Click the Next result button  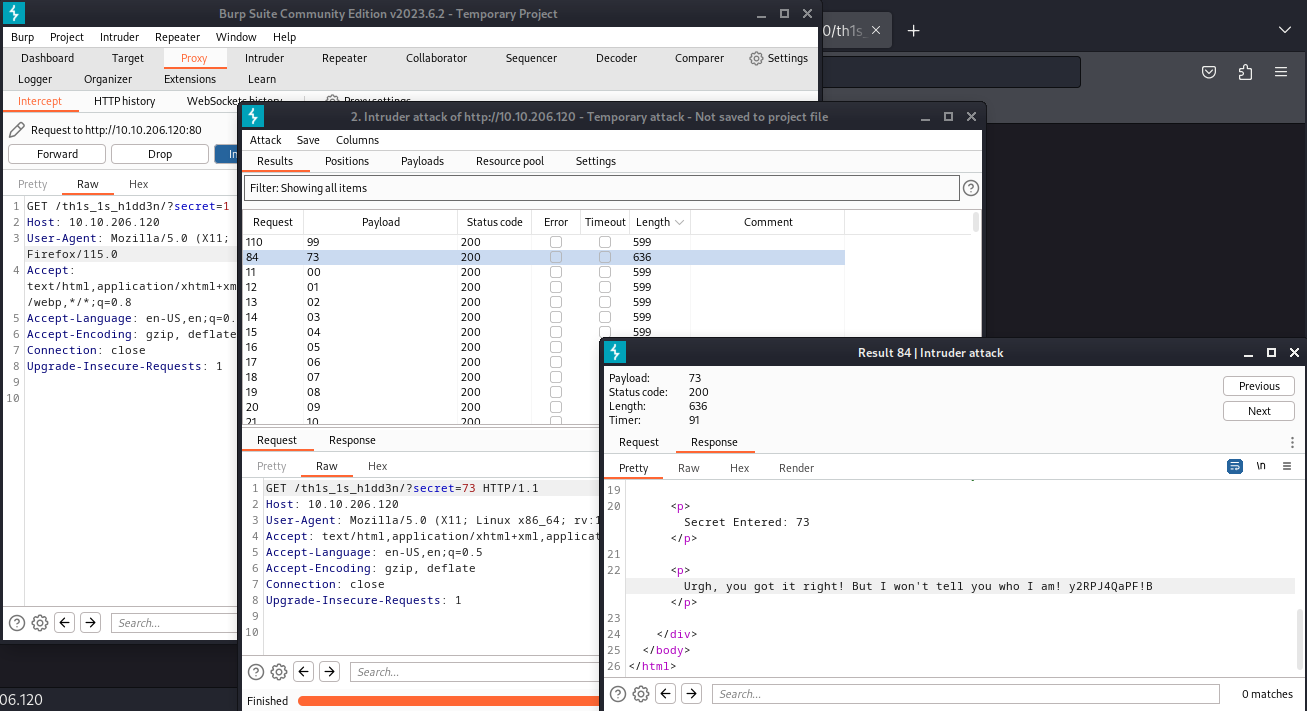coord(1259,411)
